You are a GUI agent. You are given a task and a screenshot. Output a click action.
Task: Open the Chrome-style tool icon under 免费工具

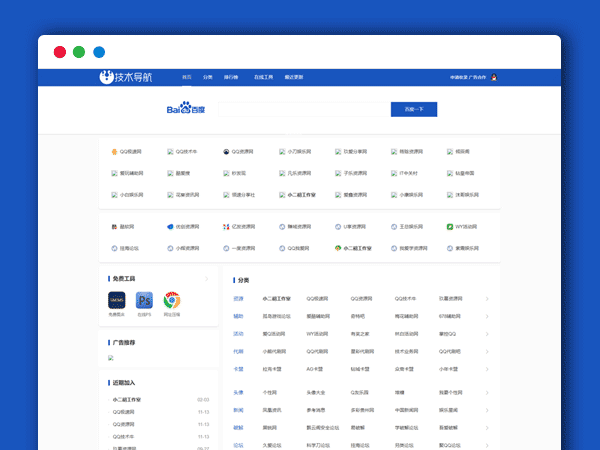click(x=172, y=300)
